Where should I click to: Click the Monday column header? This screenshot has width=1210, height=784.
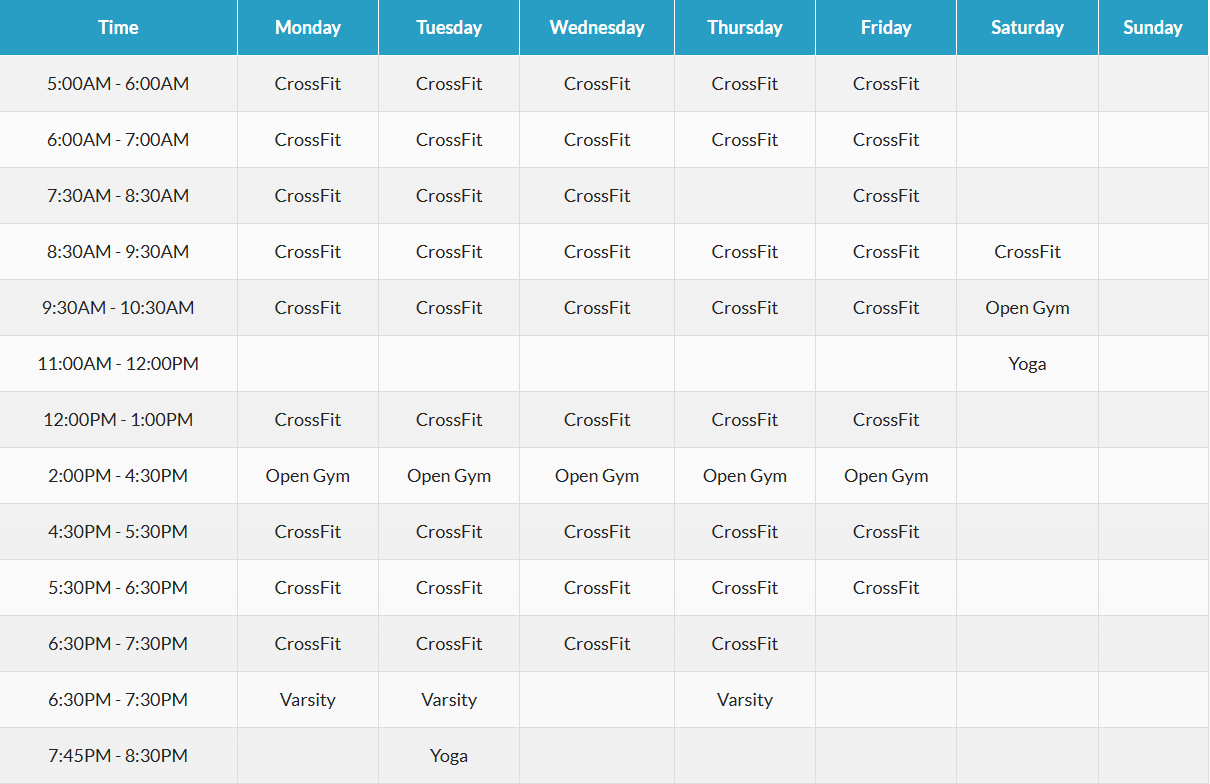coord(307,28)
